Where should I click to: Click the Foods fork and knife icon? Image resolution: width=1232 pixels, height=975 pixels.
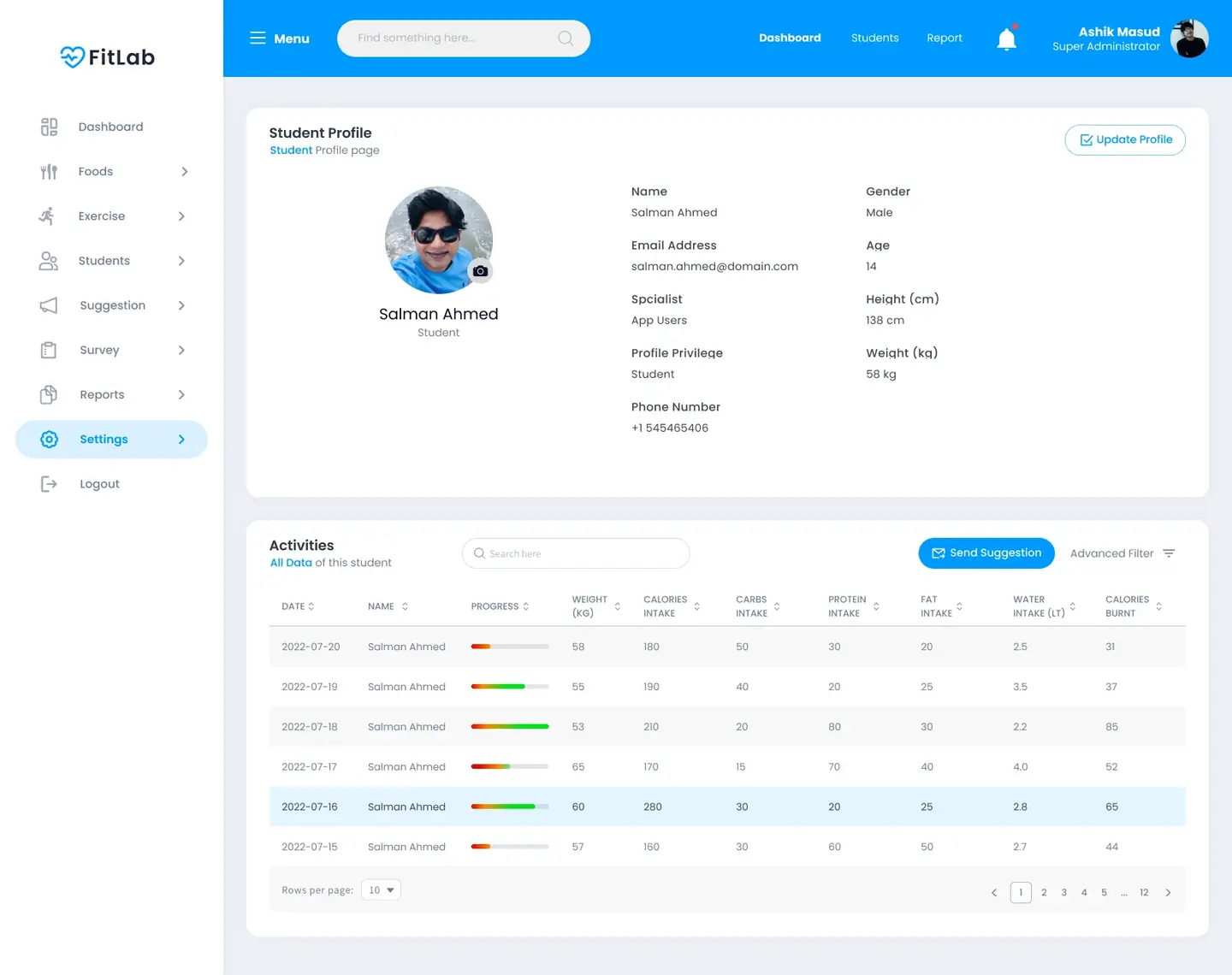[49, 172]
